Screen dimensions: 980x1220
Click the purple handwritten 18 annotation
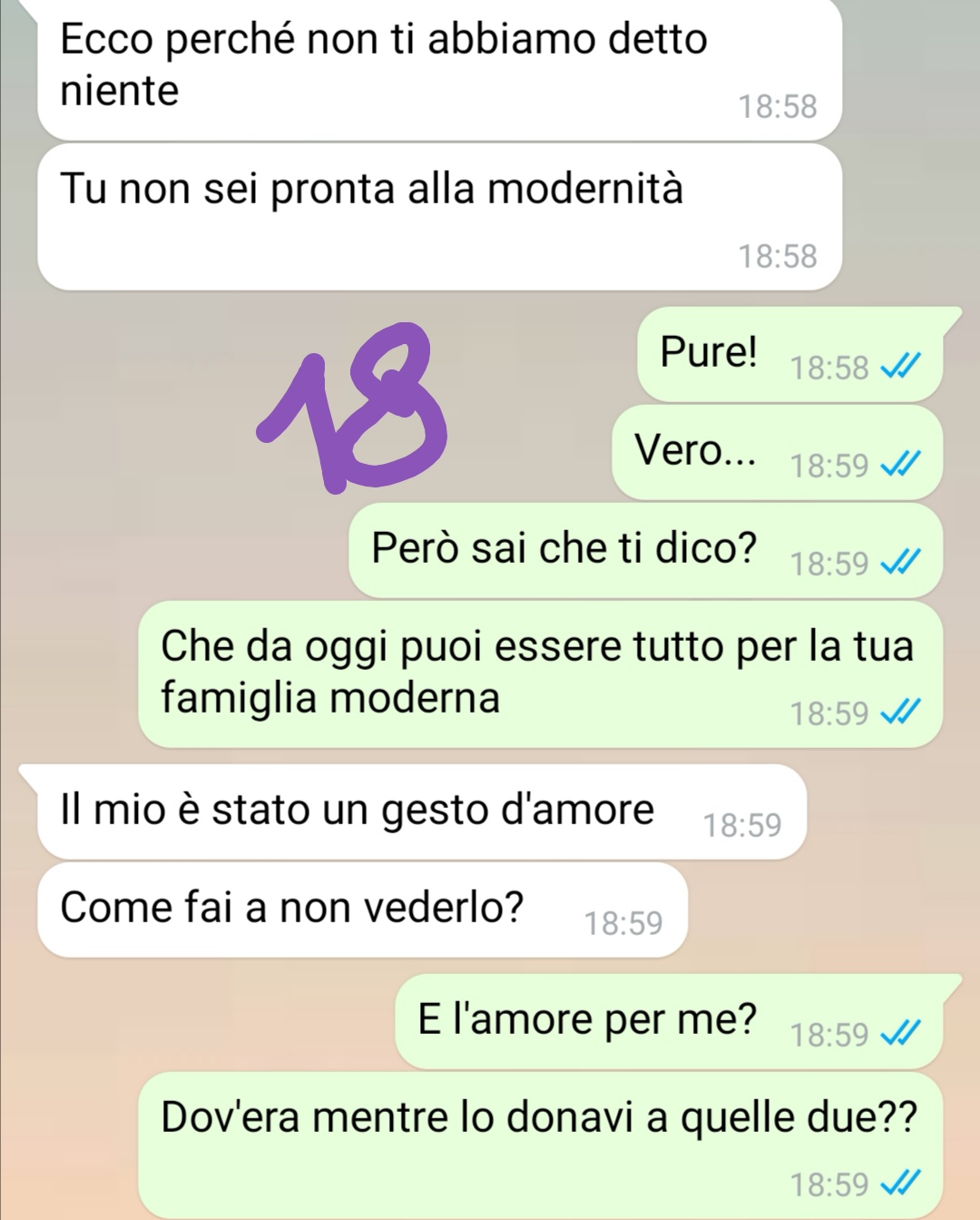tap(352, 407)
